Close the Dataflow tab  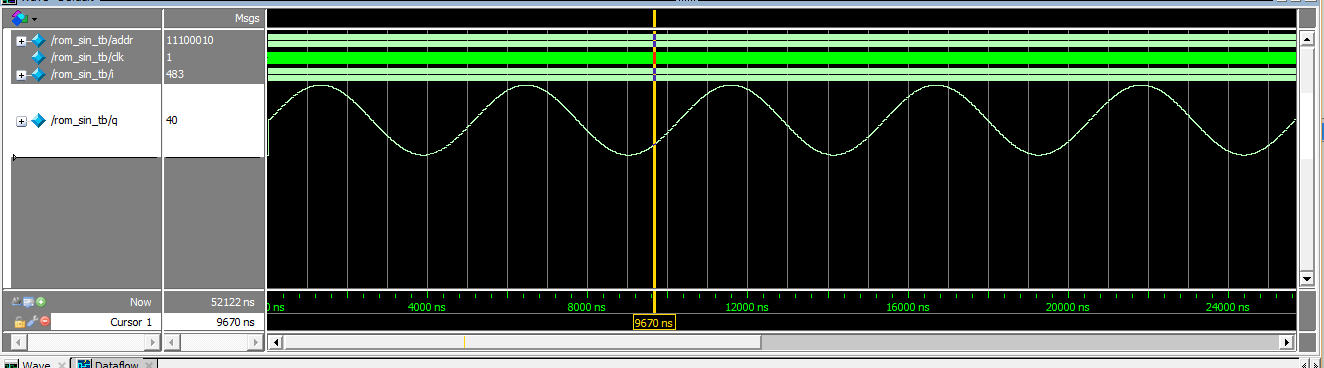tap(149, 364)
